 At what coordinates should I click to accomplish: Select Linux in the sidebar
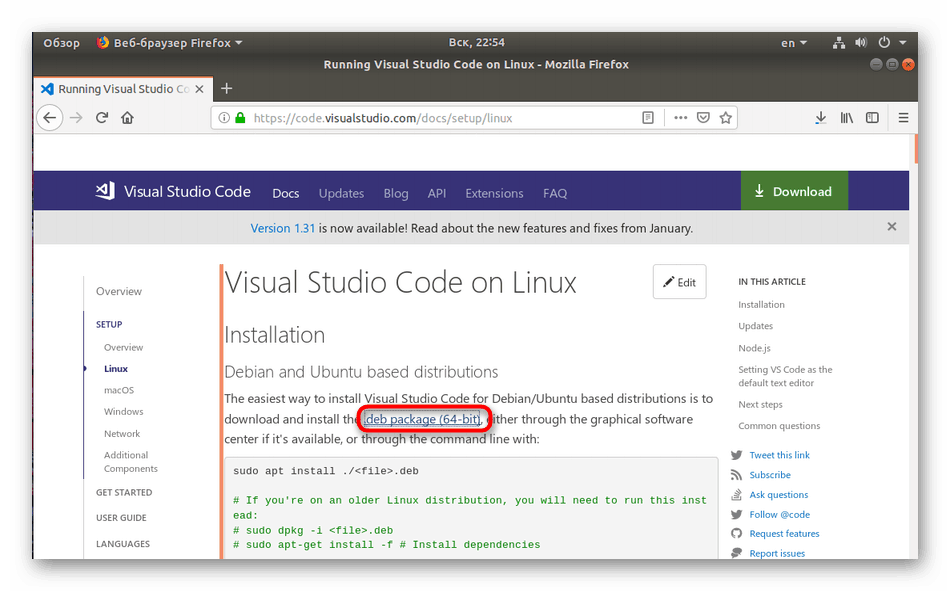click(x=116, y=369)
